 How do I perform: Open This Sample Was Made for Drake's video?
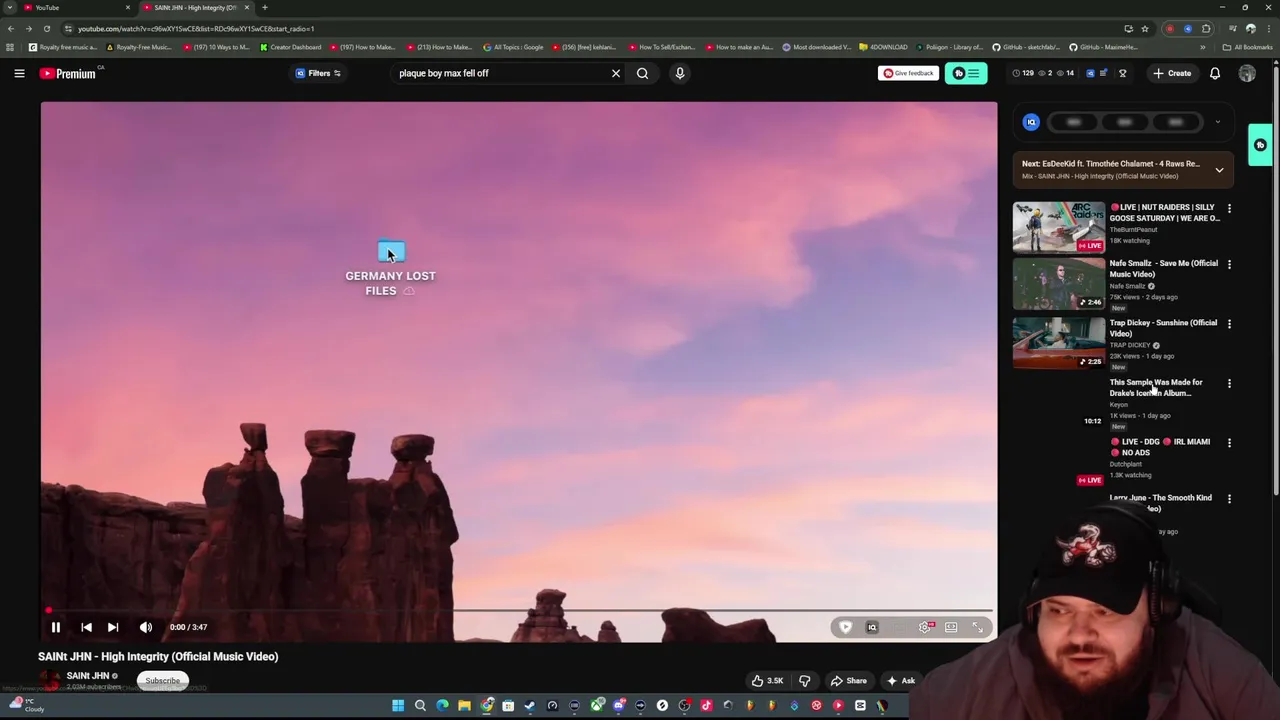[1156, 388]
